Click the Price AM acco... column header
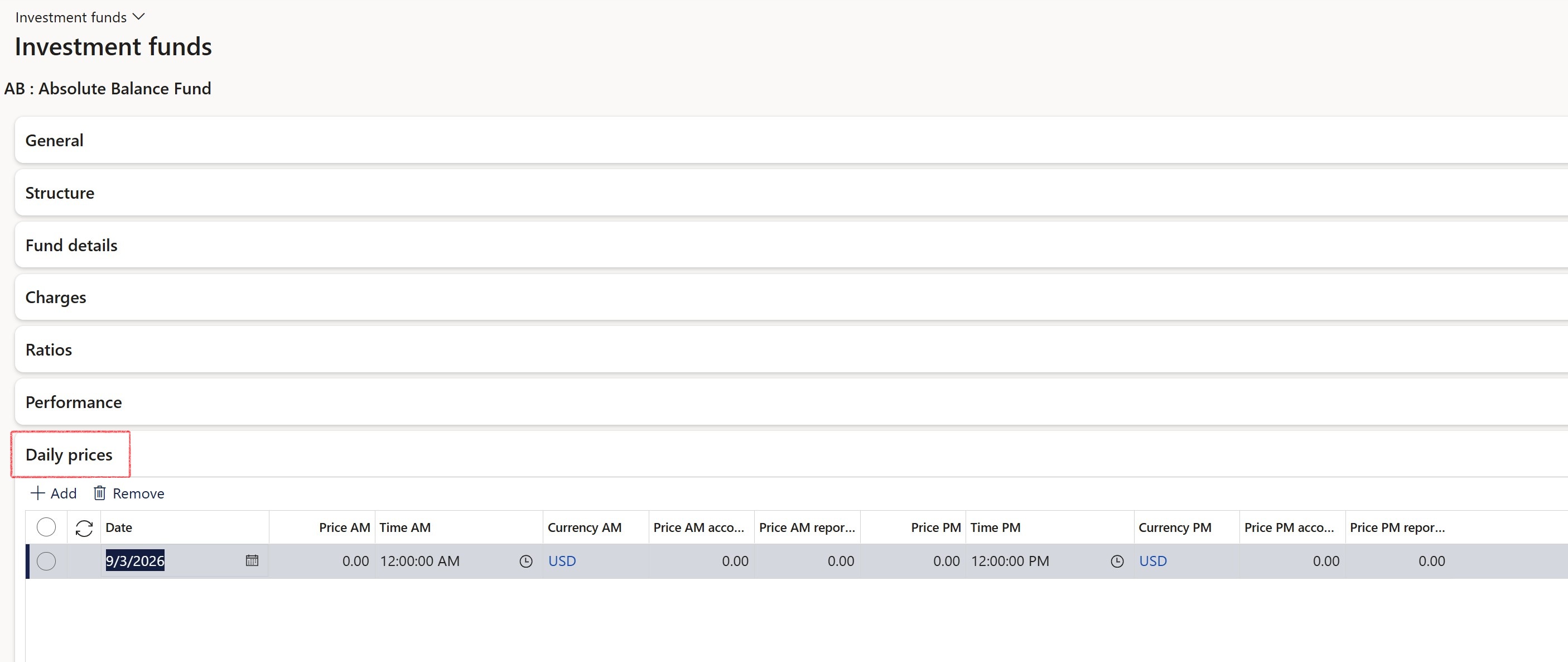Screen dimensions: 1568x662 (701, 527)
